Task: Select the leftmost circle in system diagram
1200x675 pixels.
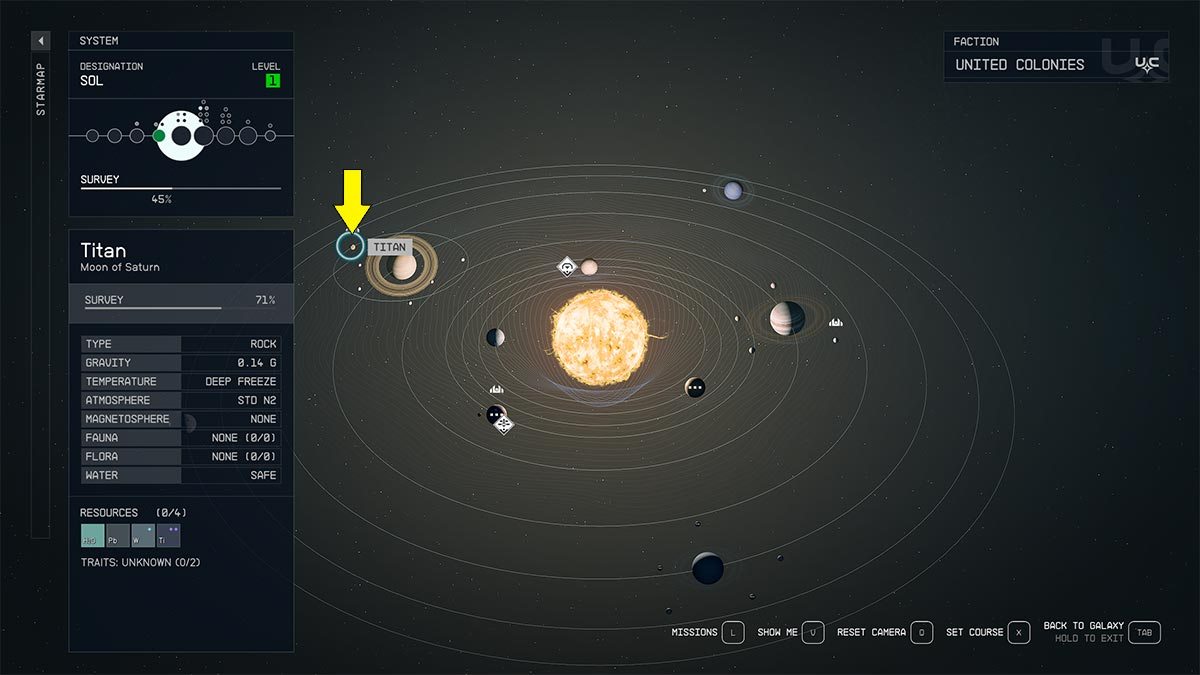Action: tap(92, 135)
